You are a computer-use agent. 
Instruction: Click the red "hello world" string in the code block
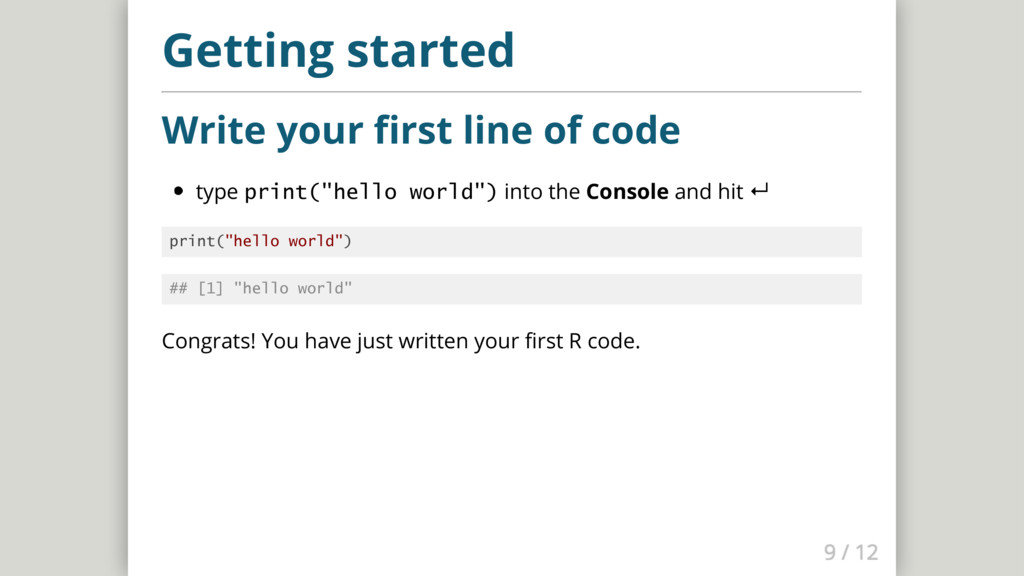coord(287,241)
